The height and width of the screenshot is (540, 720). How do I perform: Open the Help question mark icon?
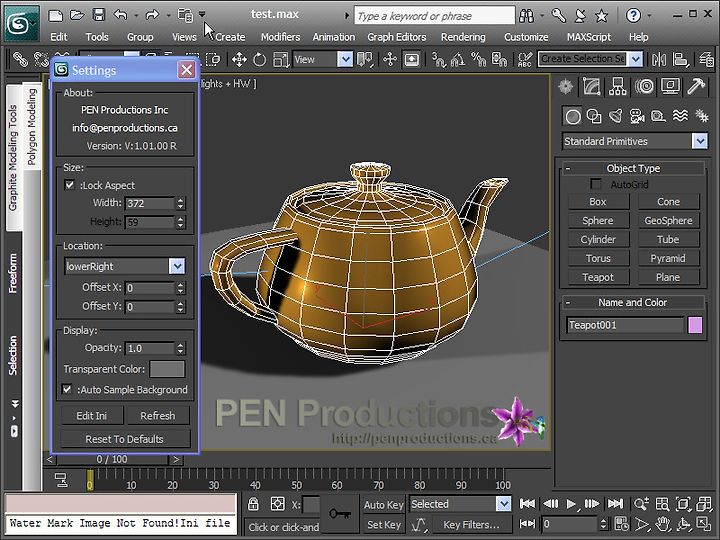[633, 16]
